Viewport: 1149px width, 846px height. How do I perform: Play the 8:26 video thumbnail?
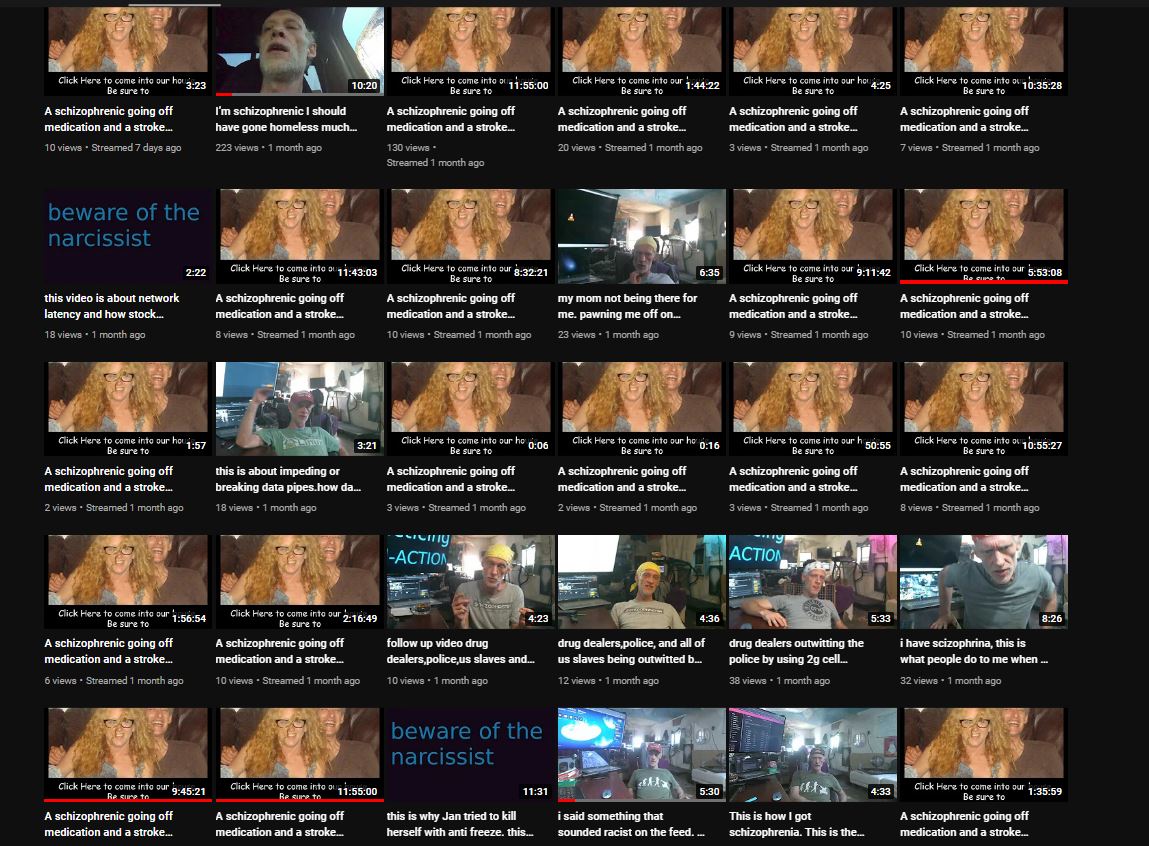click(983, 582)
